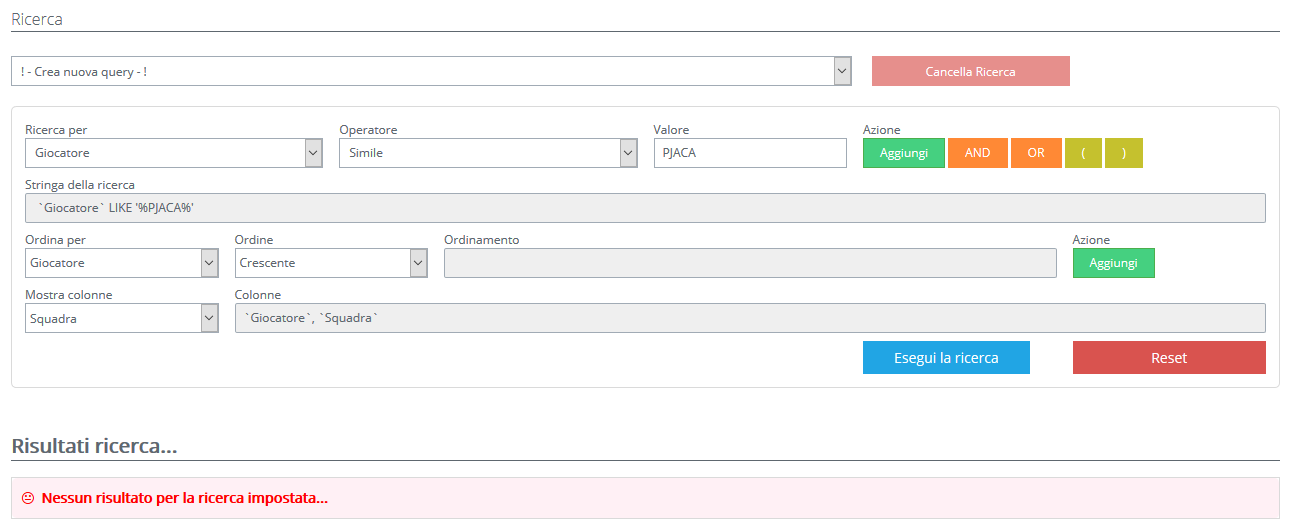Image resolution: width=1300 pixels, height=530 pixels.
Task: Insert an opening parenthesis button
Action: 1084,153
